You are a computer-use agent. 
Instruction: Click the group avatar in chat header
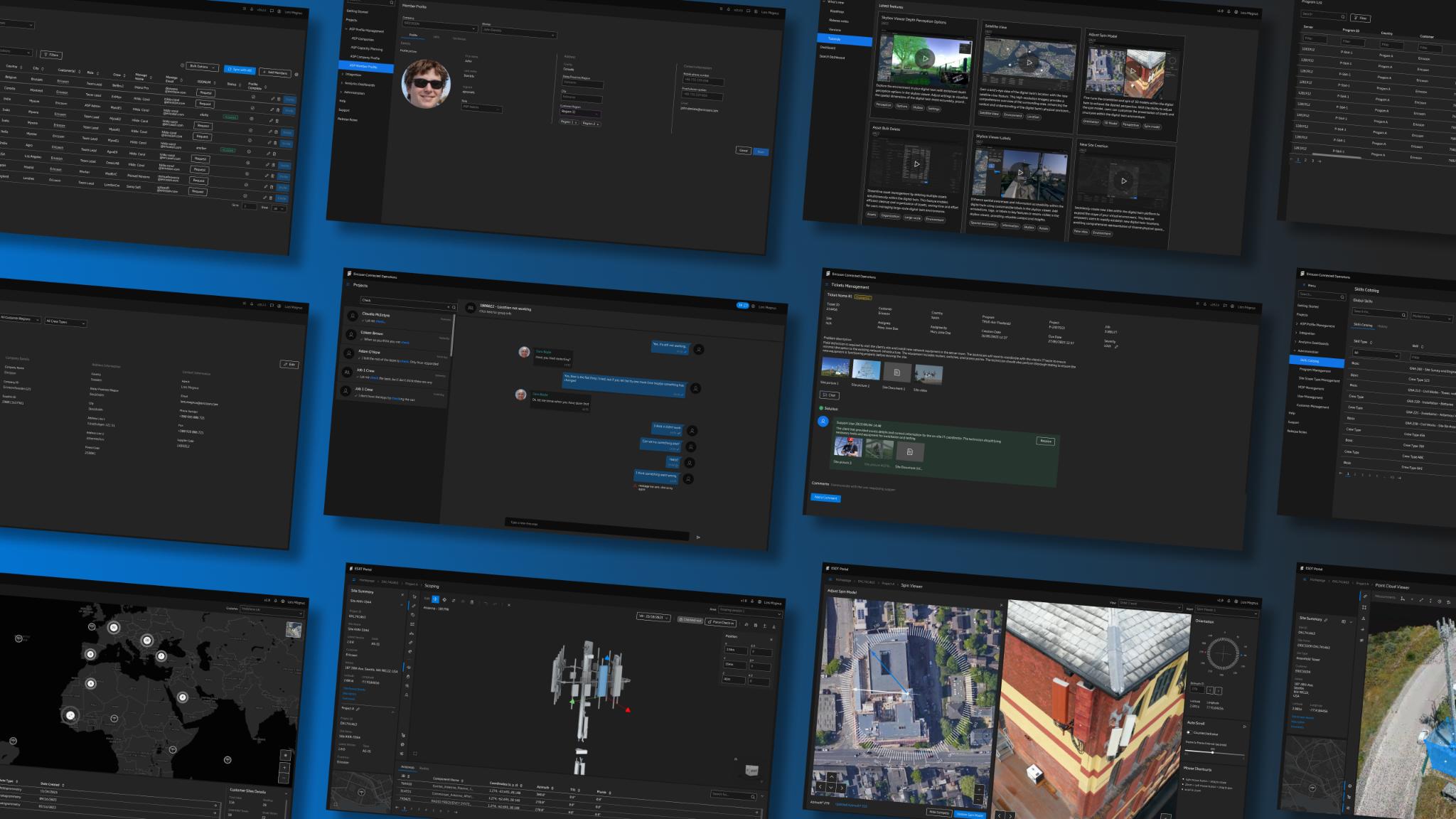click(470, 307)
